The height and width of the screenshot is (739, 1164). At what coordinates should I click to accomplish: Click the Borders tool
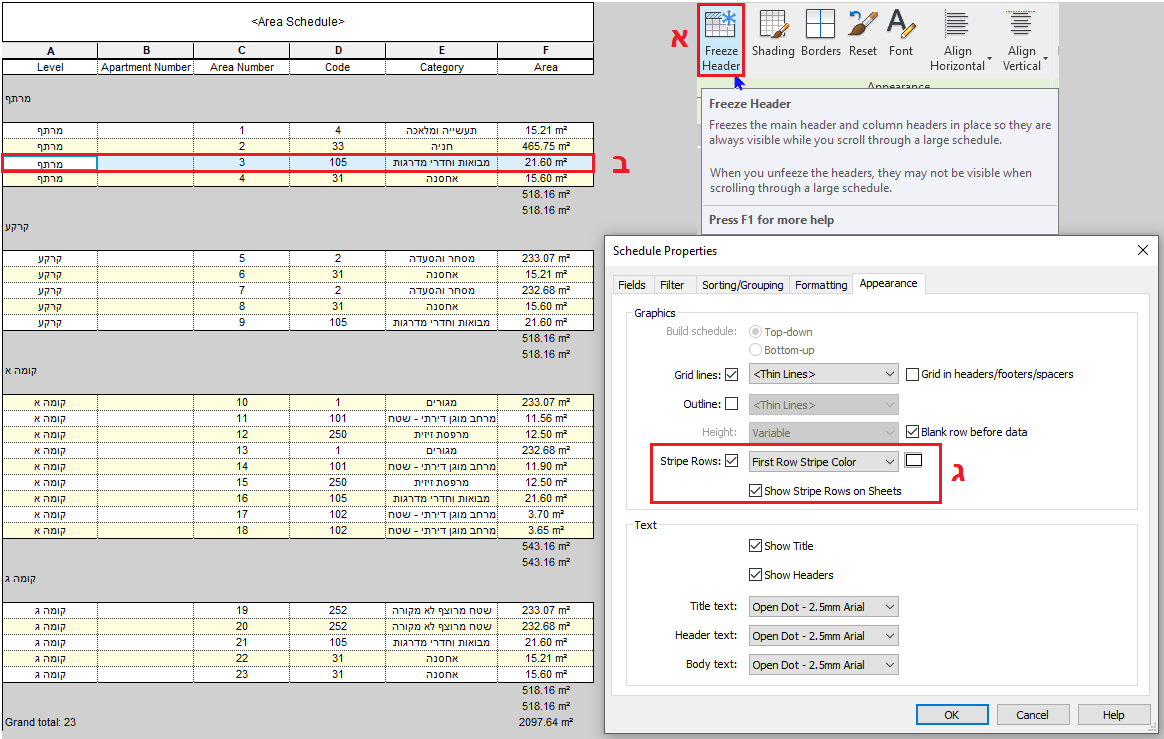click(820, 38)
